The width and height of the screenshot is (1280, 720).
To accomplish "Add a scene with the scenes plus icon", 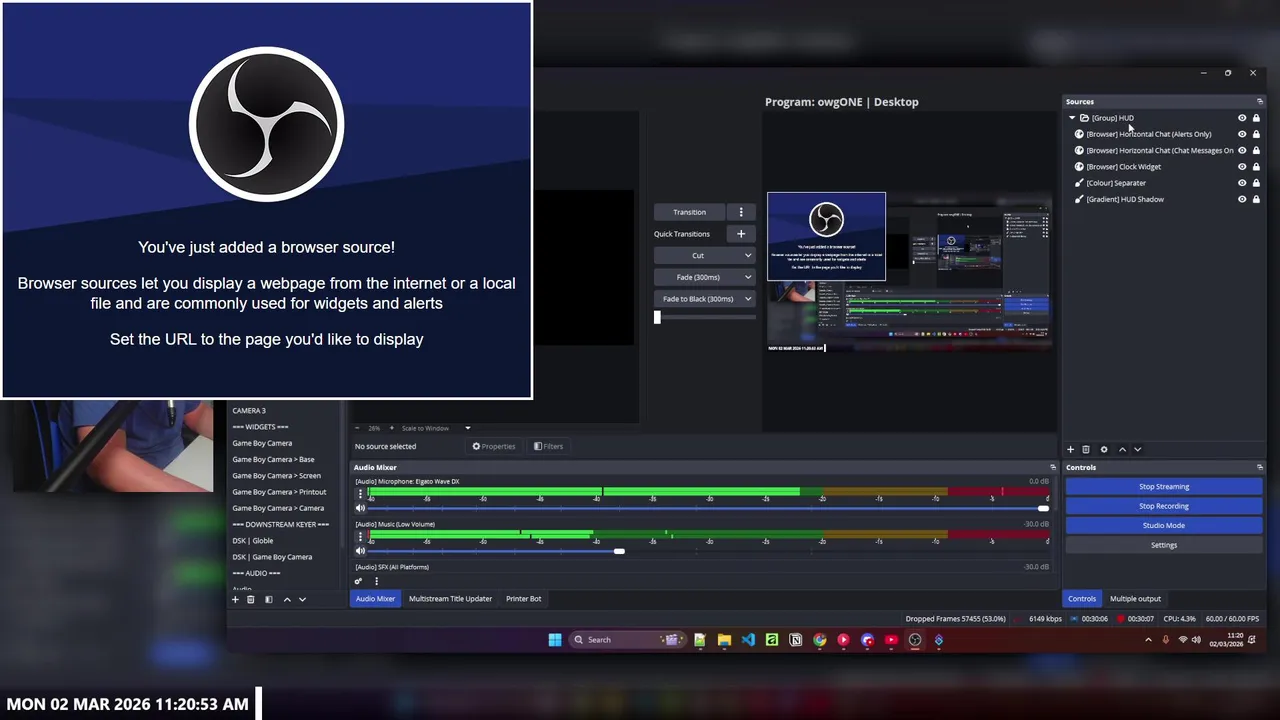I will tap(236, 599).
